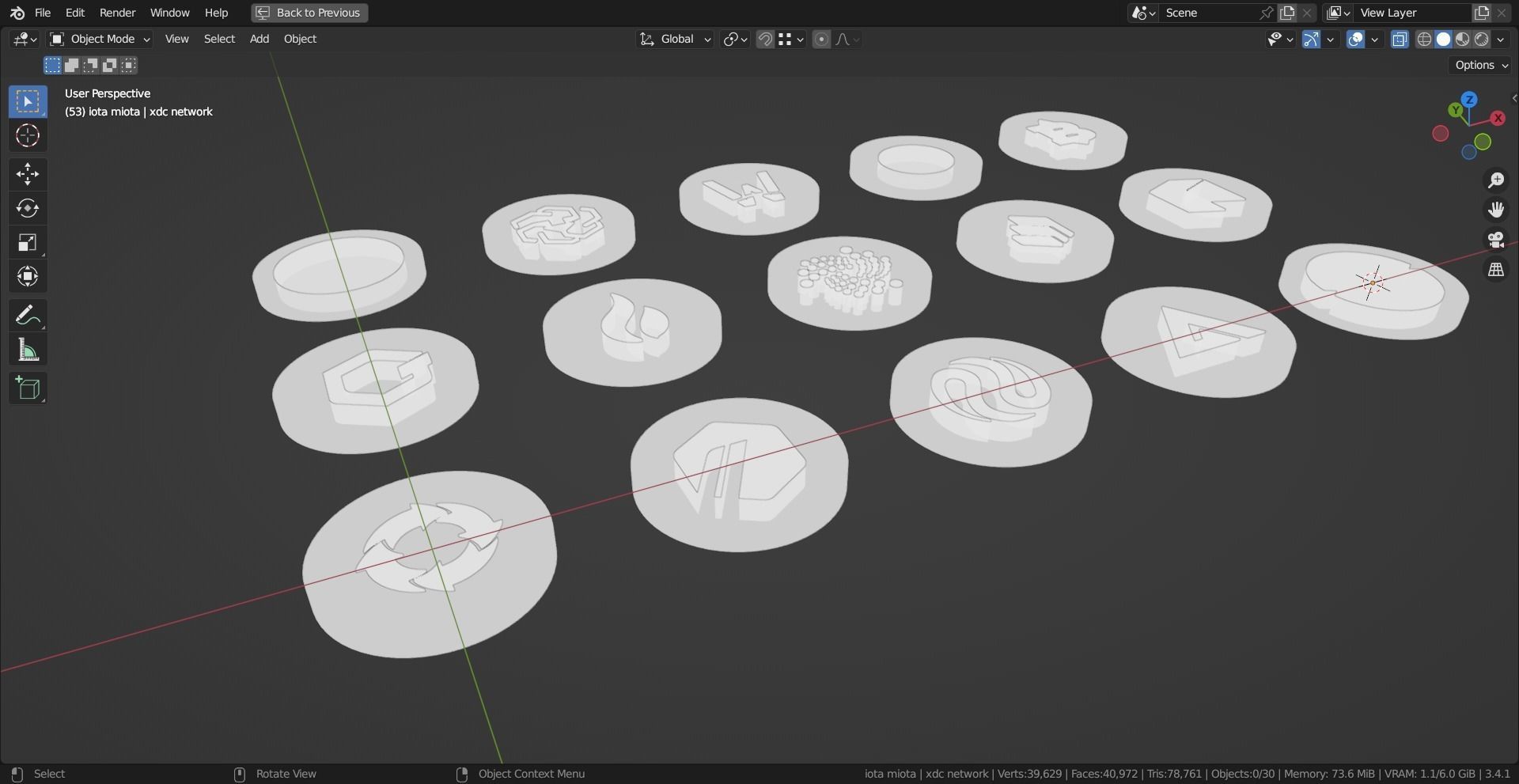The height and width of the screenshot is (784, 1519).
Task: Open Global transform orientation dropdown
Action: (x=675, y=39)
